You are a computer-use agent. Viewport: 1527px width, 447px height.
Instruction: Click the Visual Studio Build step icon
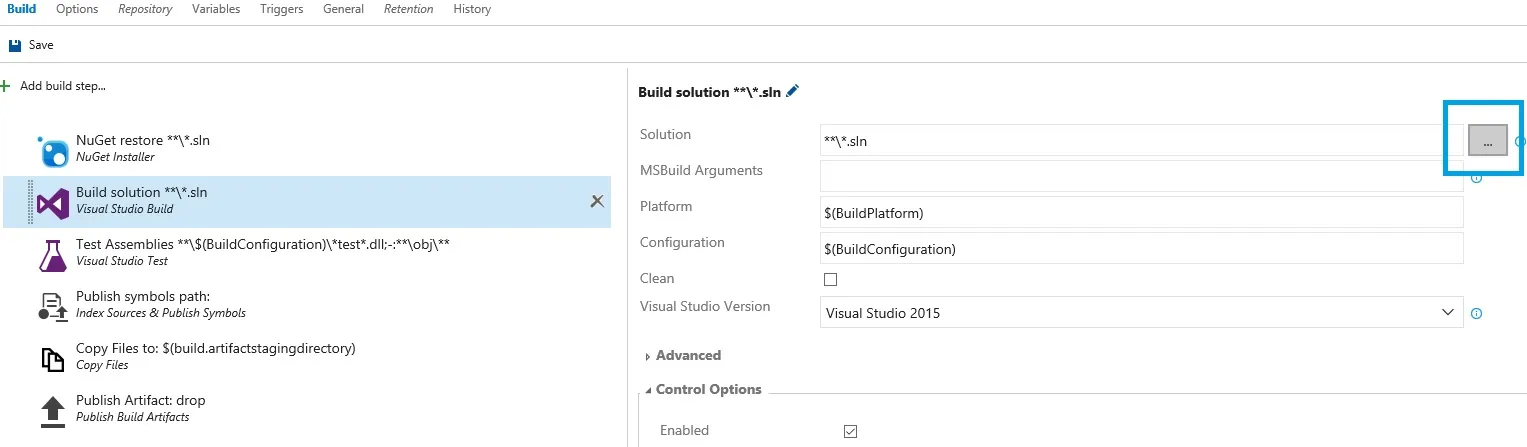pyautogui.click(x=53, y=203)
